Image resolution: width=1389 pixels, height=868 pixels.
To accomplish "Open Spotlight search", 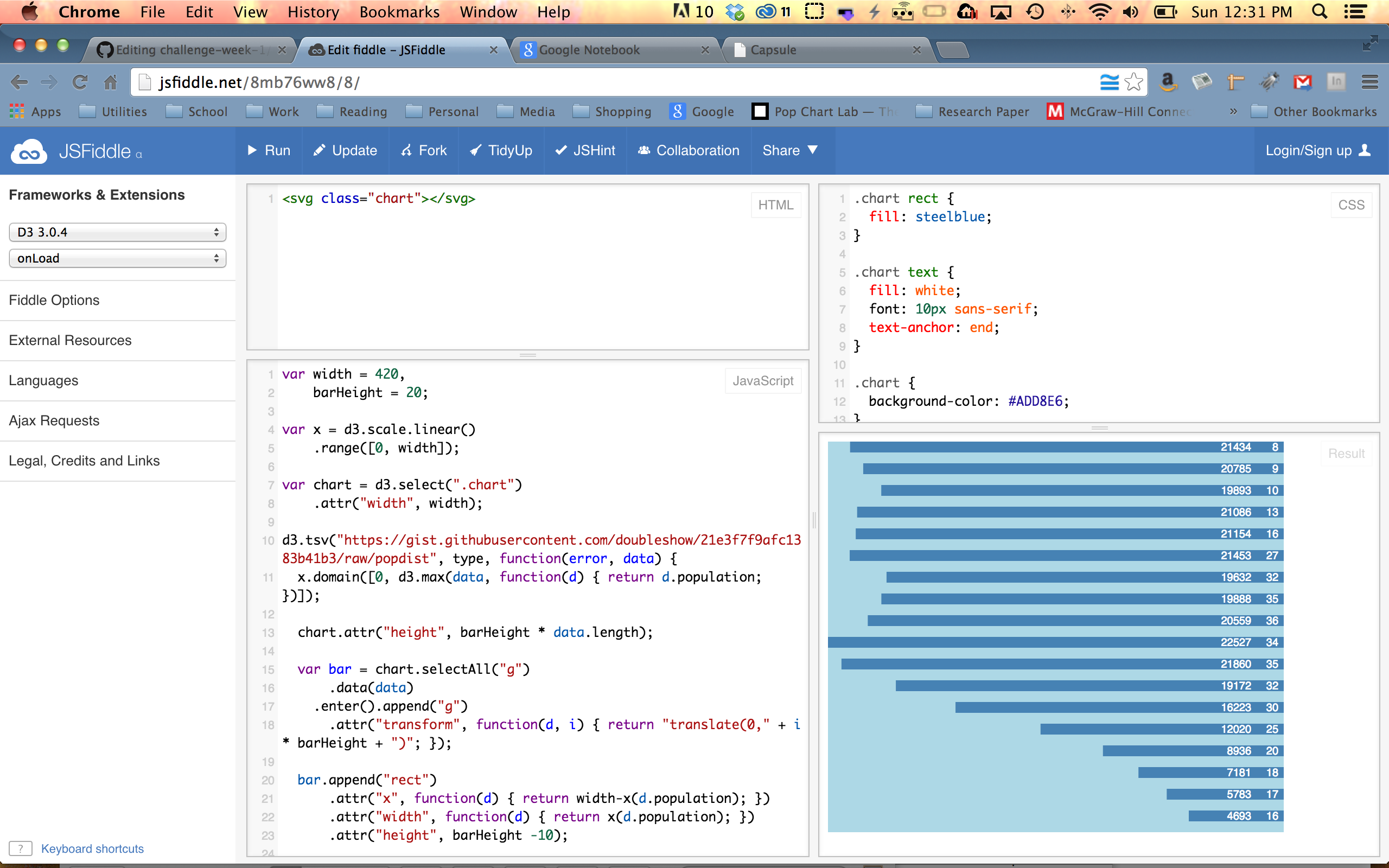I will 1320,11.
